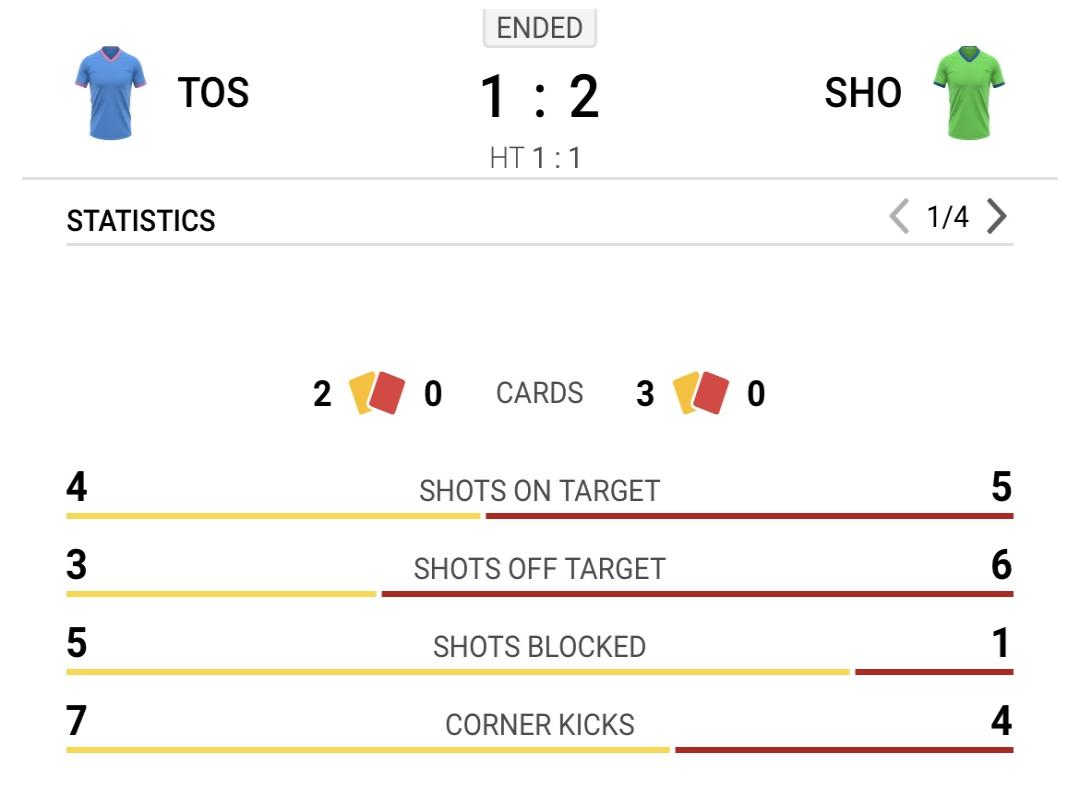Go to previous statistics page chevron
The image size is (1080, 787).
899,217
